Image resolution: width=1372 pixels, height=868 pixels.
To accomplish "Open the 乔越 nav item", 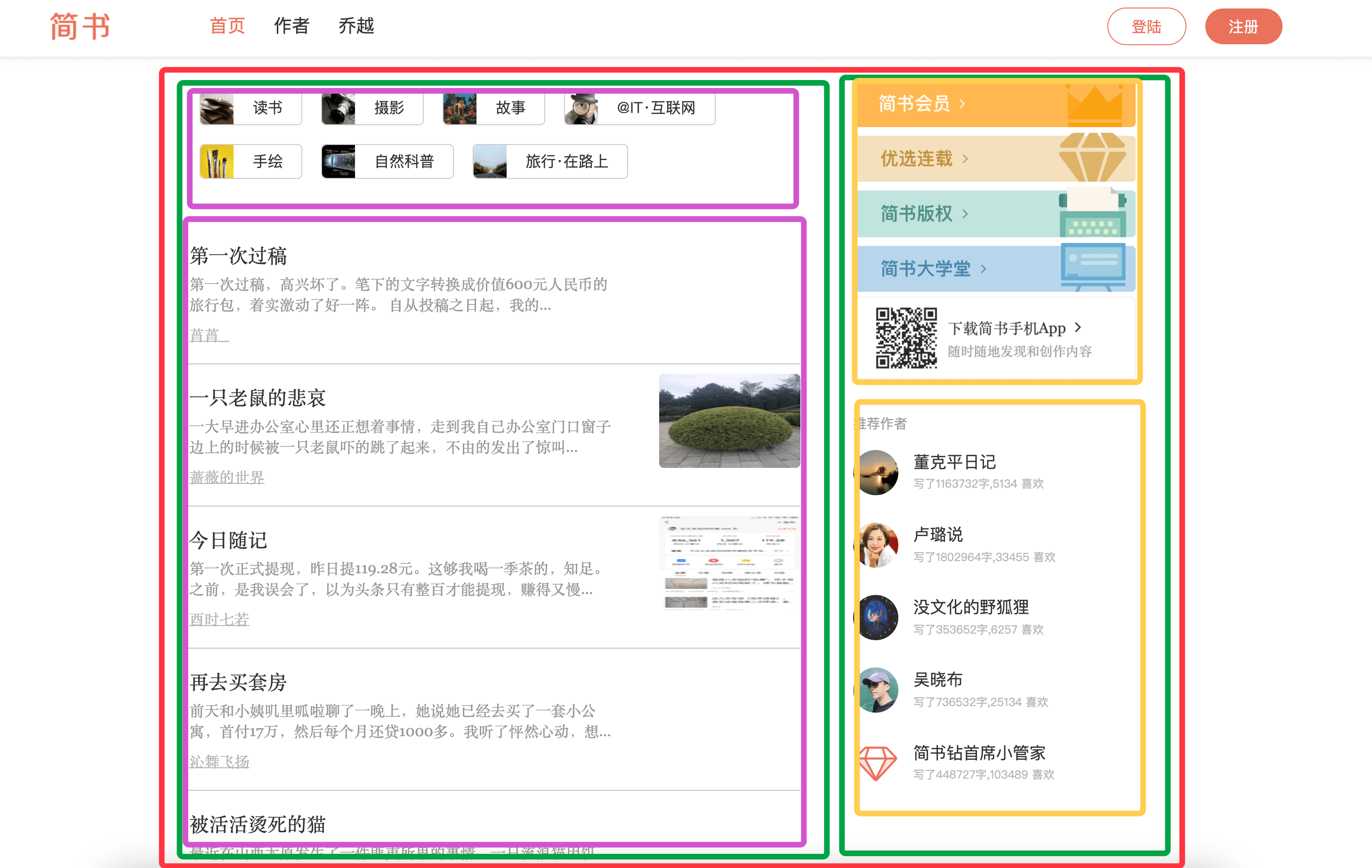I will [x=356, y=26].
